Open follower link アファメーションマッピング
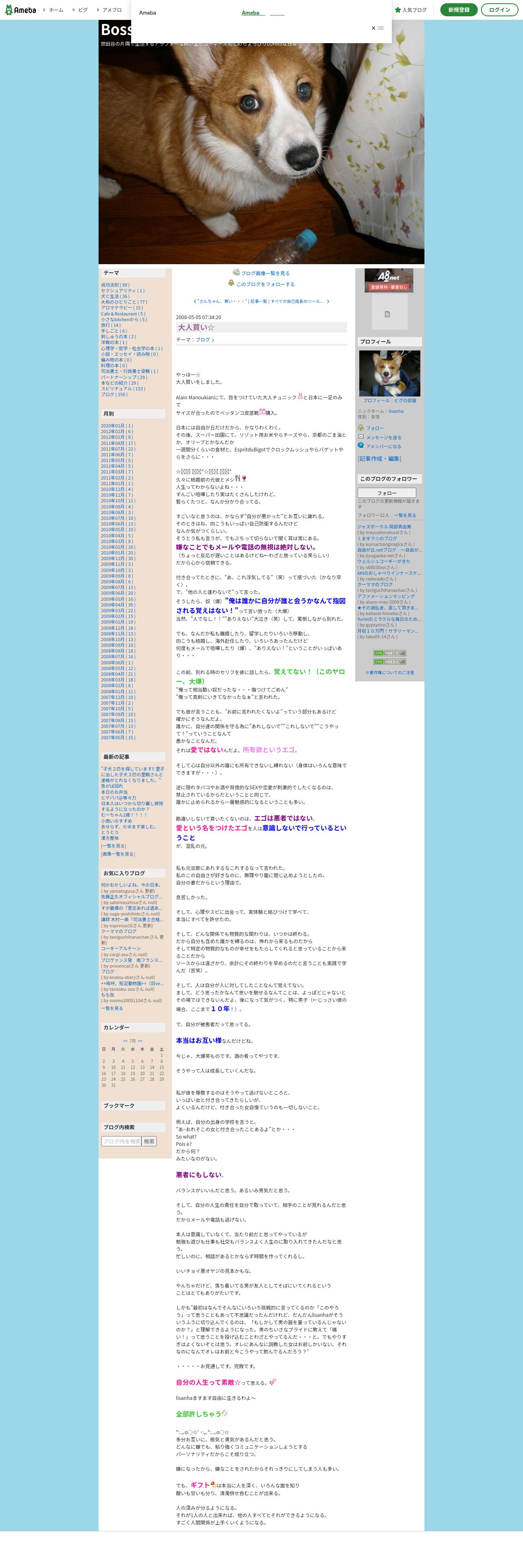The height and width of the screenshot is (1568, 523). coord(386,596)
